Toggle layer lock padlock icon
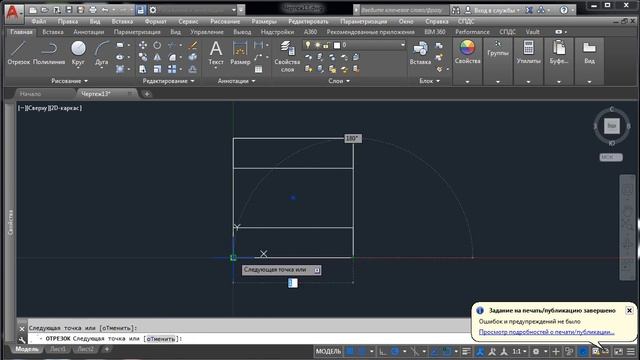The height and width of the screenshot is (360, 640). pos(326,45)
